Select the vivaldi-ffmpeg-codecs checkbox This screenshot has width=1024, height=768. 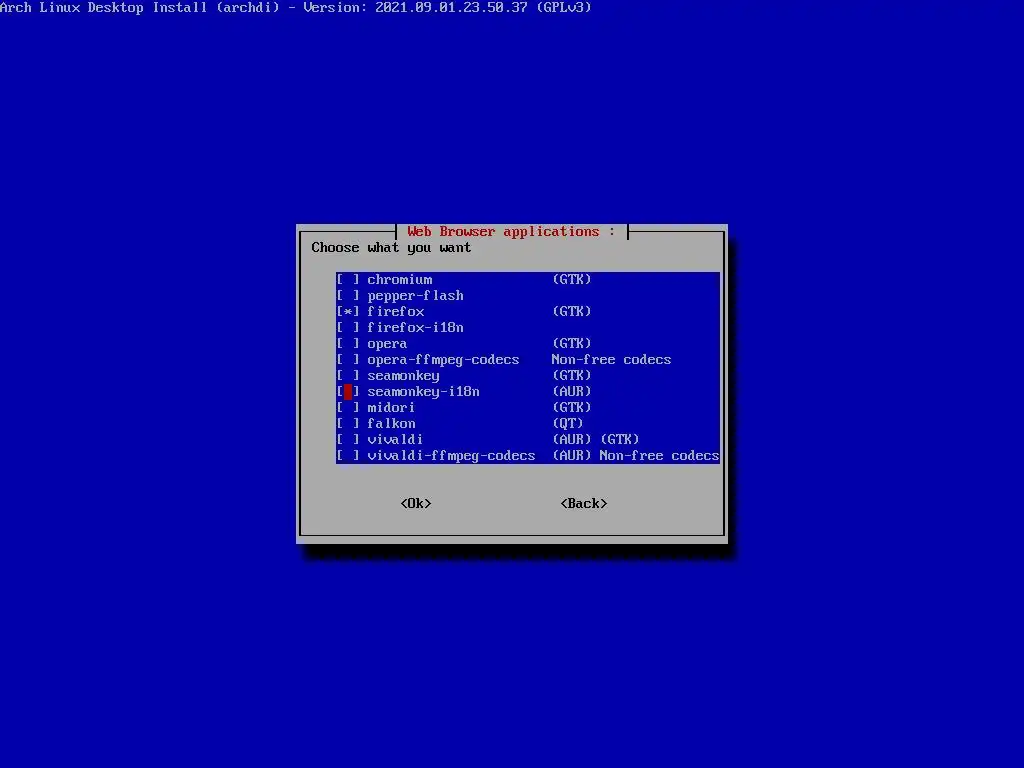click(348, 456)
